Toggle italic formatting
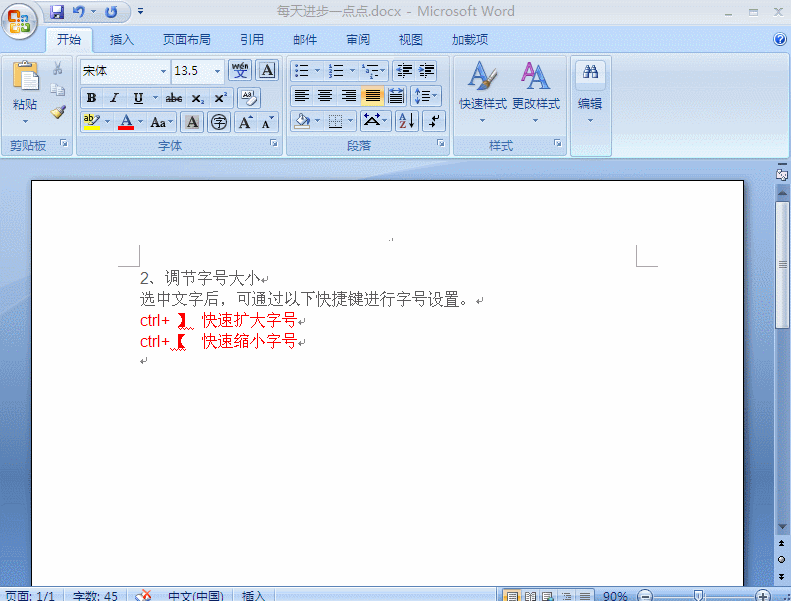This screenshot has height=601, width=791. (115, 97)
